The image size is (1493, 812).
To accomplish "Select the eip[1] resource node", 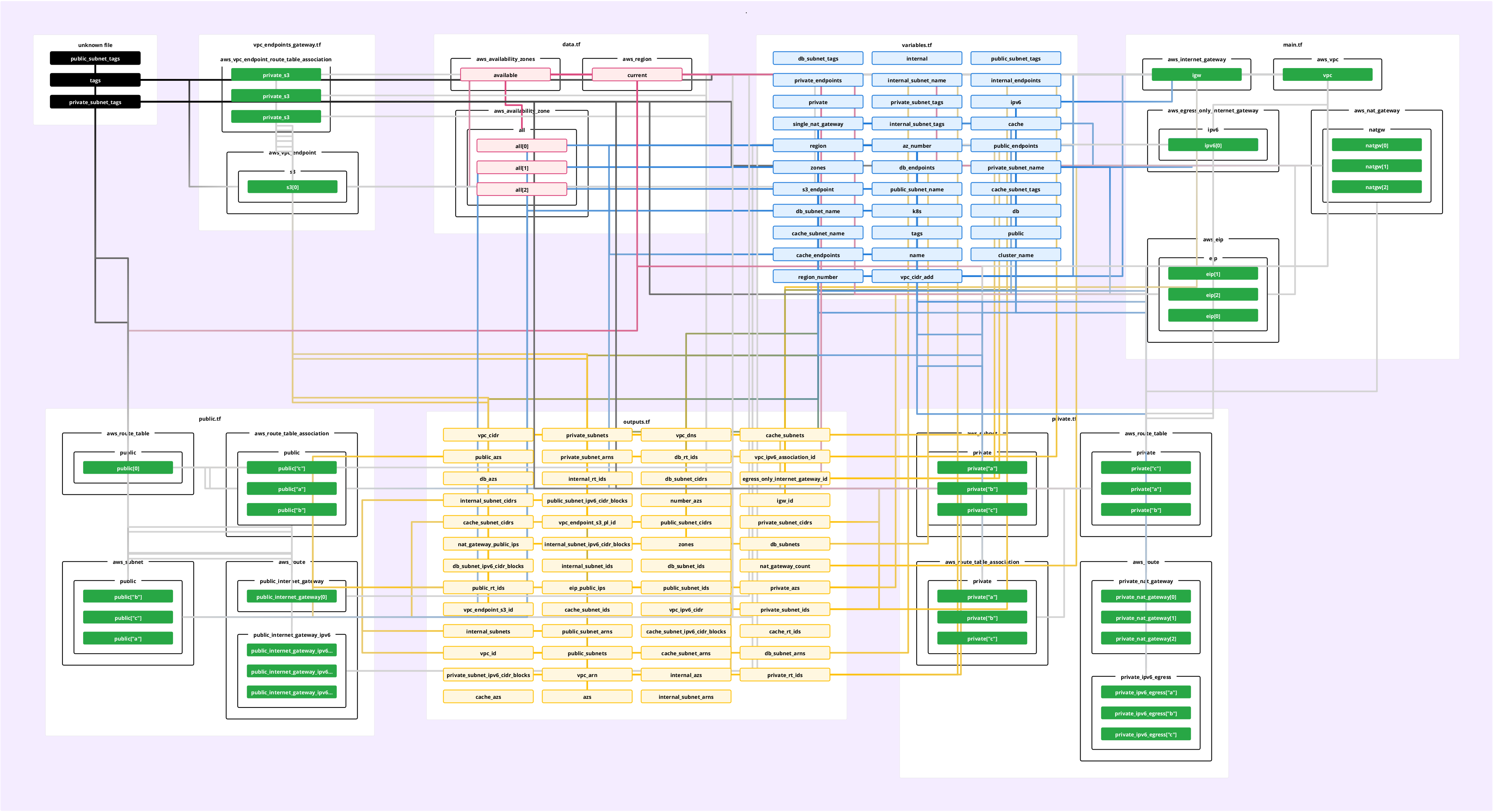I will tap(1213, 274).
